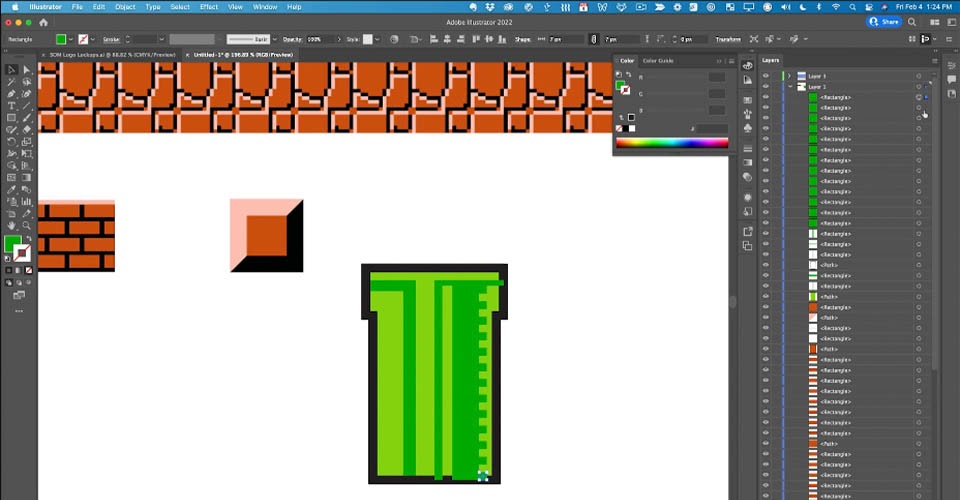This screenshot has height=500, width=960.
Task: Click the Opacity label in control bar
Action: pos(293,39)
